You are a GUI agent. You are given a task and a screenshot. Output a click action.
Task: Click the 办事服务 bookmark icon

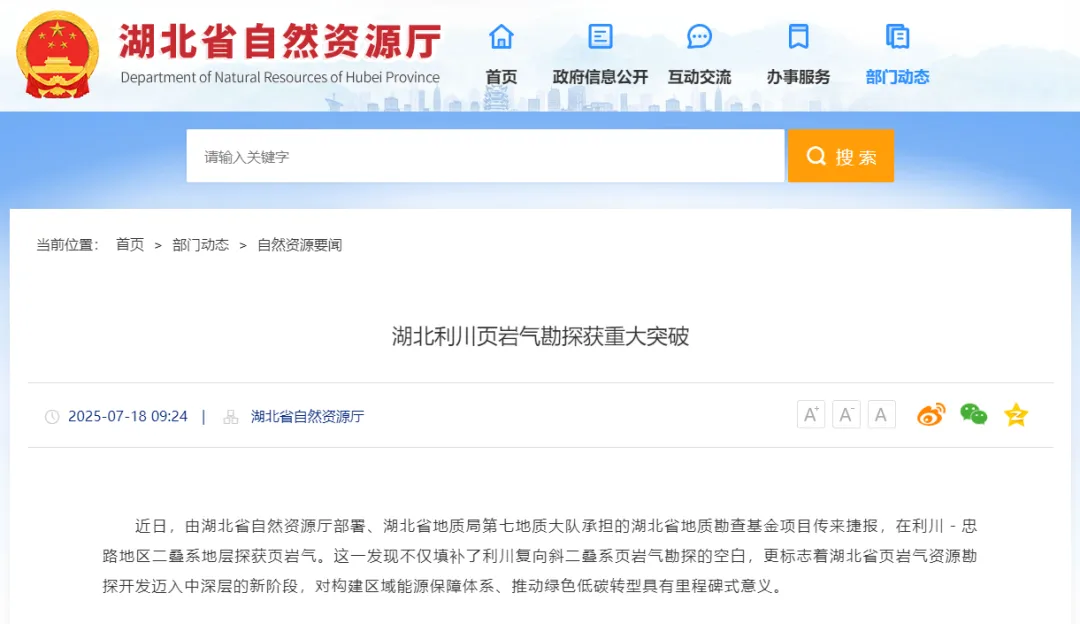[797, 36]
